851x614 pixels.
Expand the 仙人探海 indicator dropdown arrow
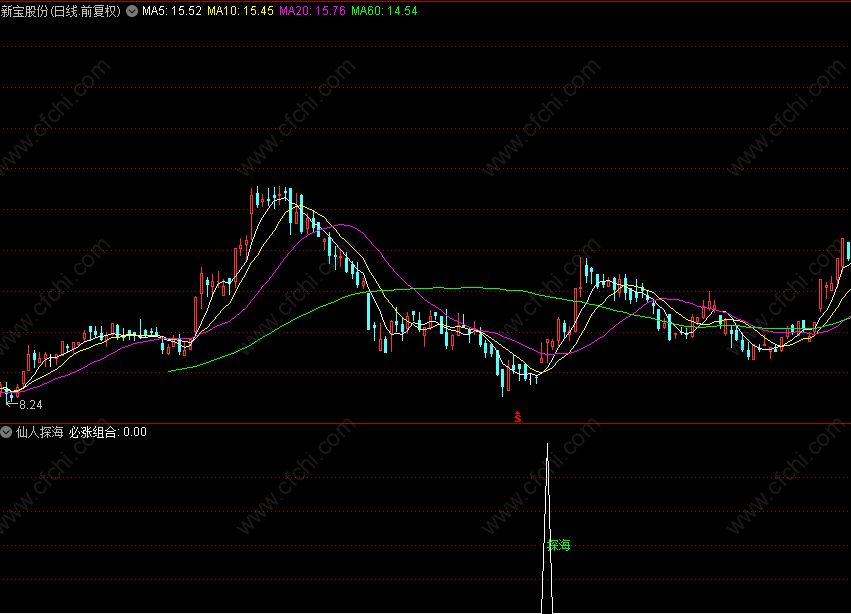tap(6, 432)
